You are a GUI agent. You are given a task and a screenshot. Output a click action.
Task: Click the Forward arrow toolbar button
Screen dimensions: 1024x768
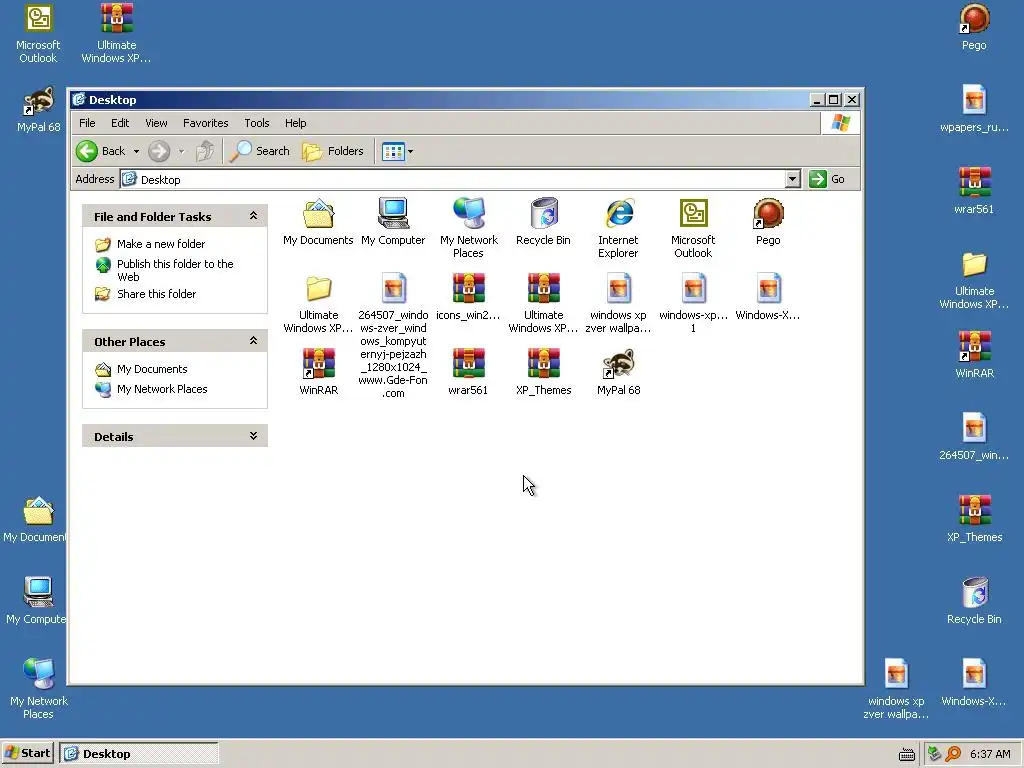coord(159,151)
